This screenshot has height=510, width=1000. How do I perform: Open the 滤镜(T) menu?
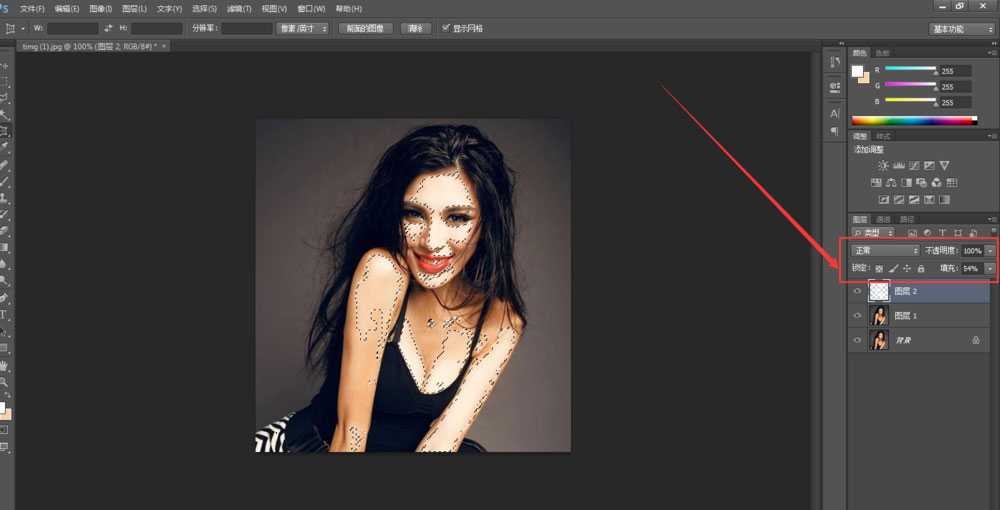238,9
